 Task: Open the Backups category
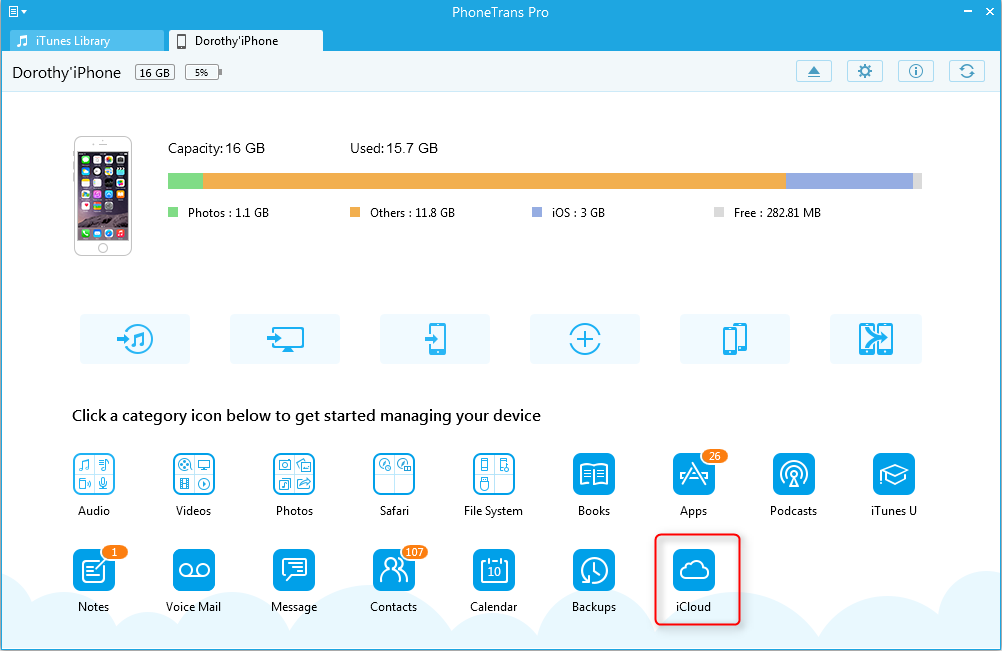(x=594, y=570)
